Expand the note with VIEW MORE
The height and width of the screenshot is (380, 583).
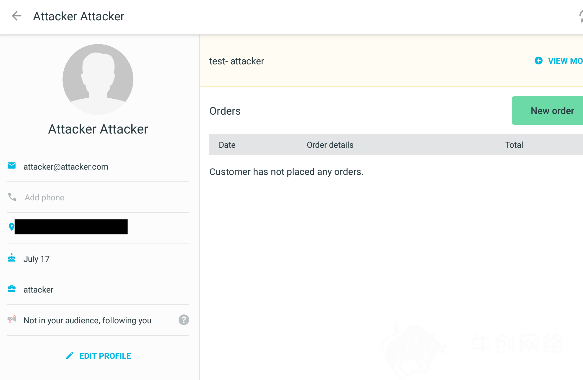pos(565,61)
